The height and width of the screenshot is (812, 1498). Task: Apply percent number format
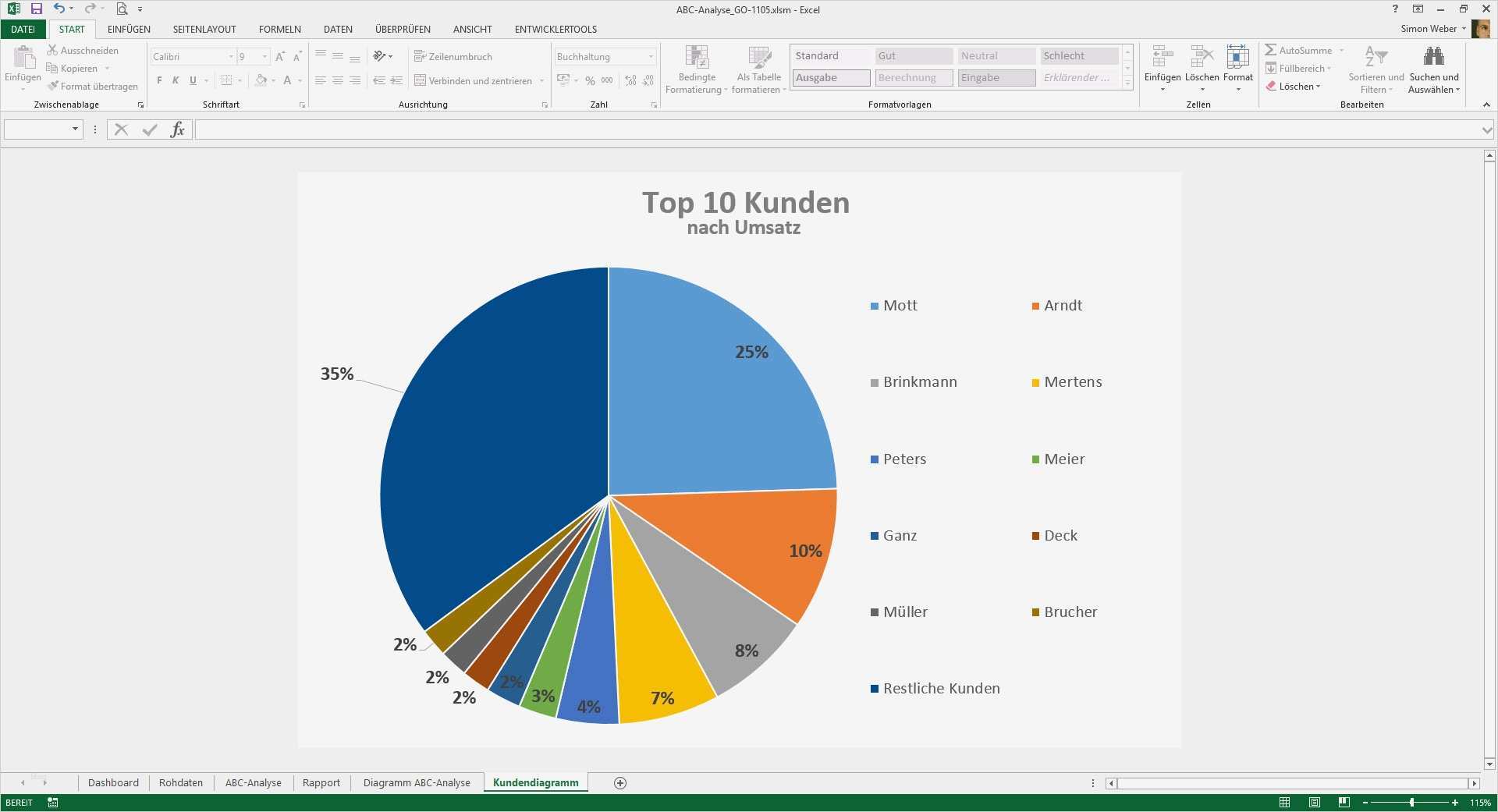(589, 80)
